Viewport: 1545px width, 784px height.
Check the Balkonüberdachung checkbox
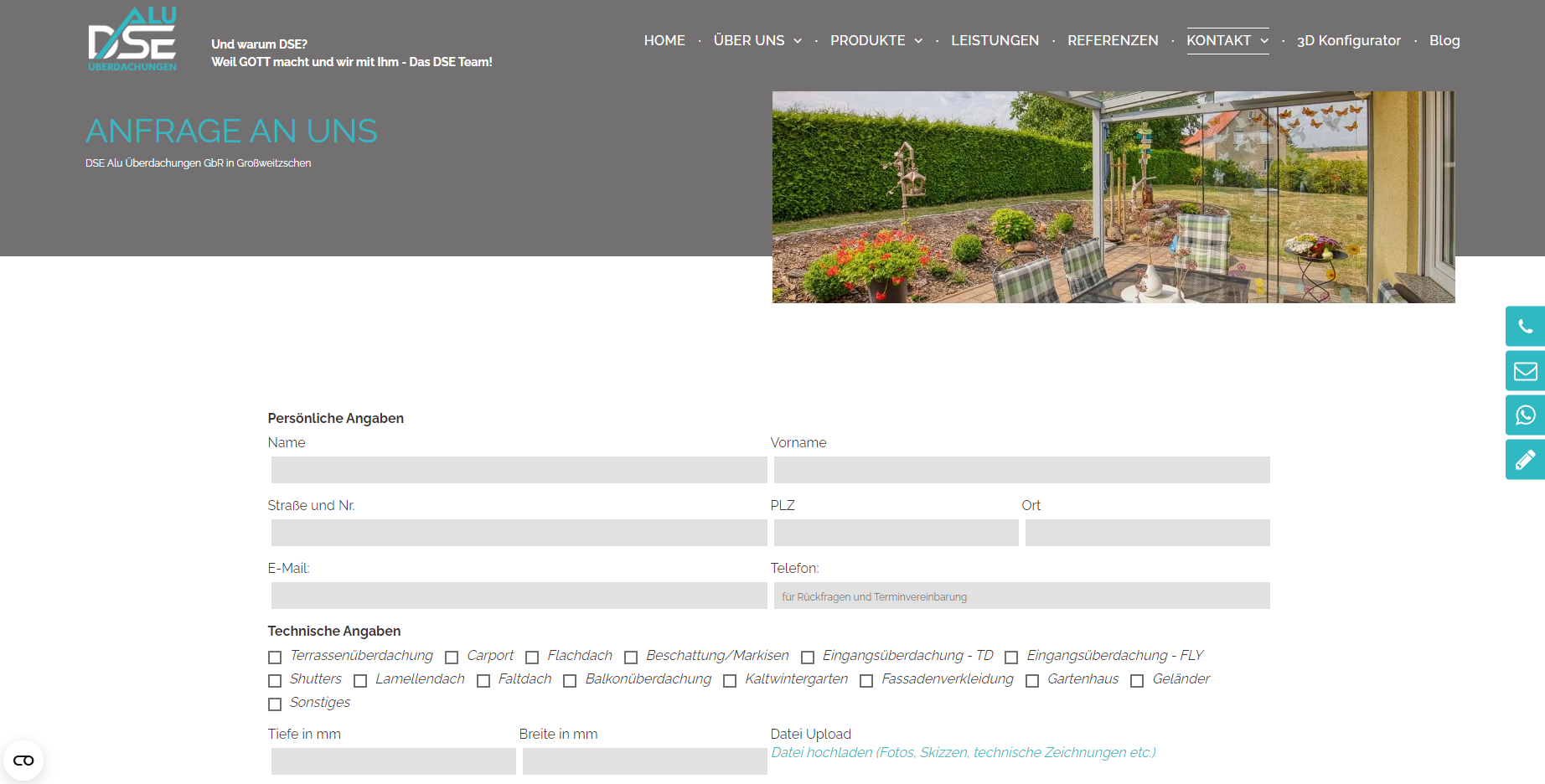pyautogui.click(x=570, y=681)
